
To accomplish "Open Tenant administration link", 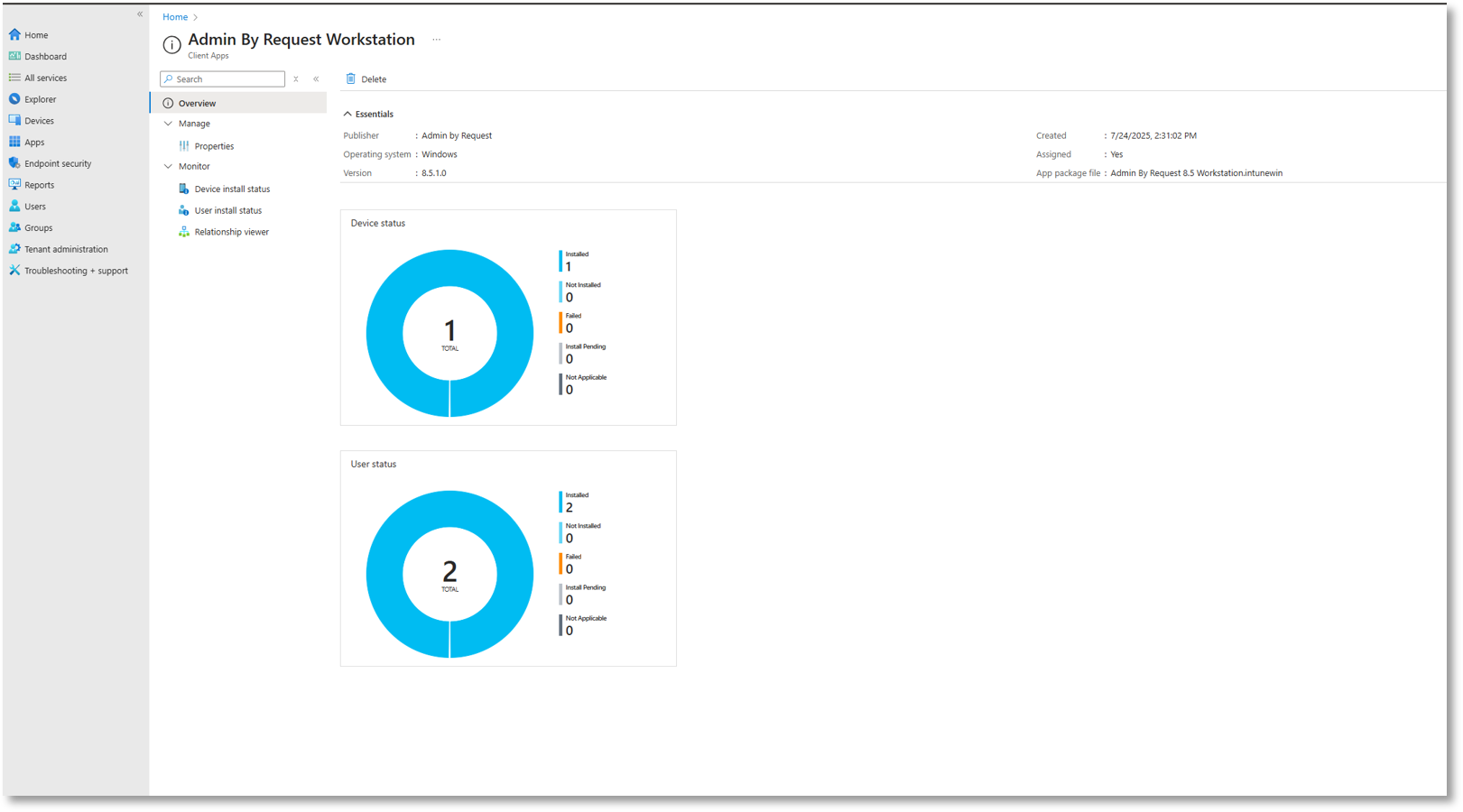I will pos(66,249).
